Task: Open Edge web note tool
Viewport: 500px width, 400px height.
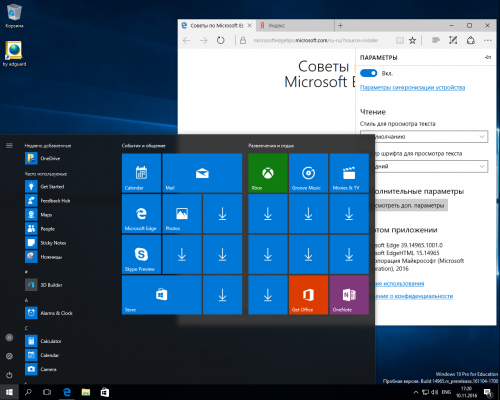Action: (x=453, y=40)
